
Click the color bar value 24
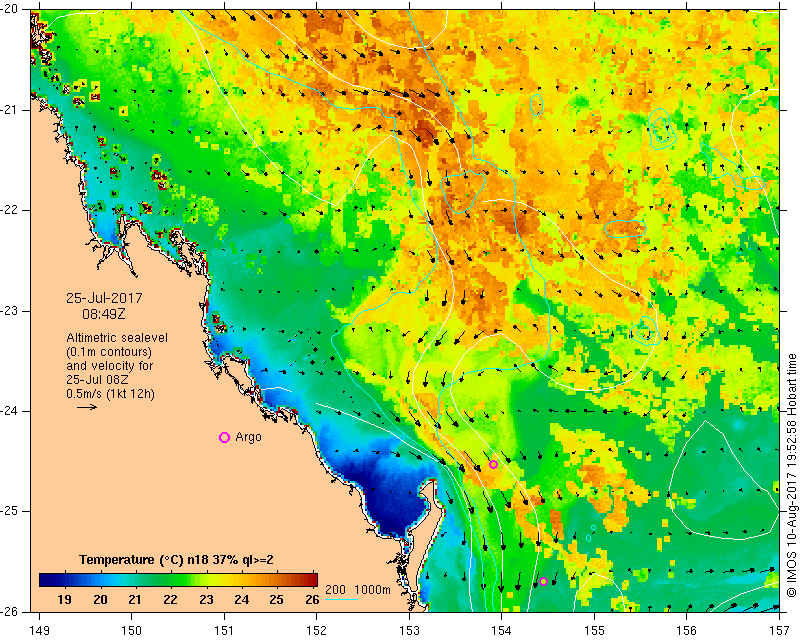tap(241, 599)
